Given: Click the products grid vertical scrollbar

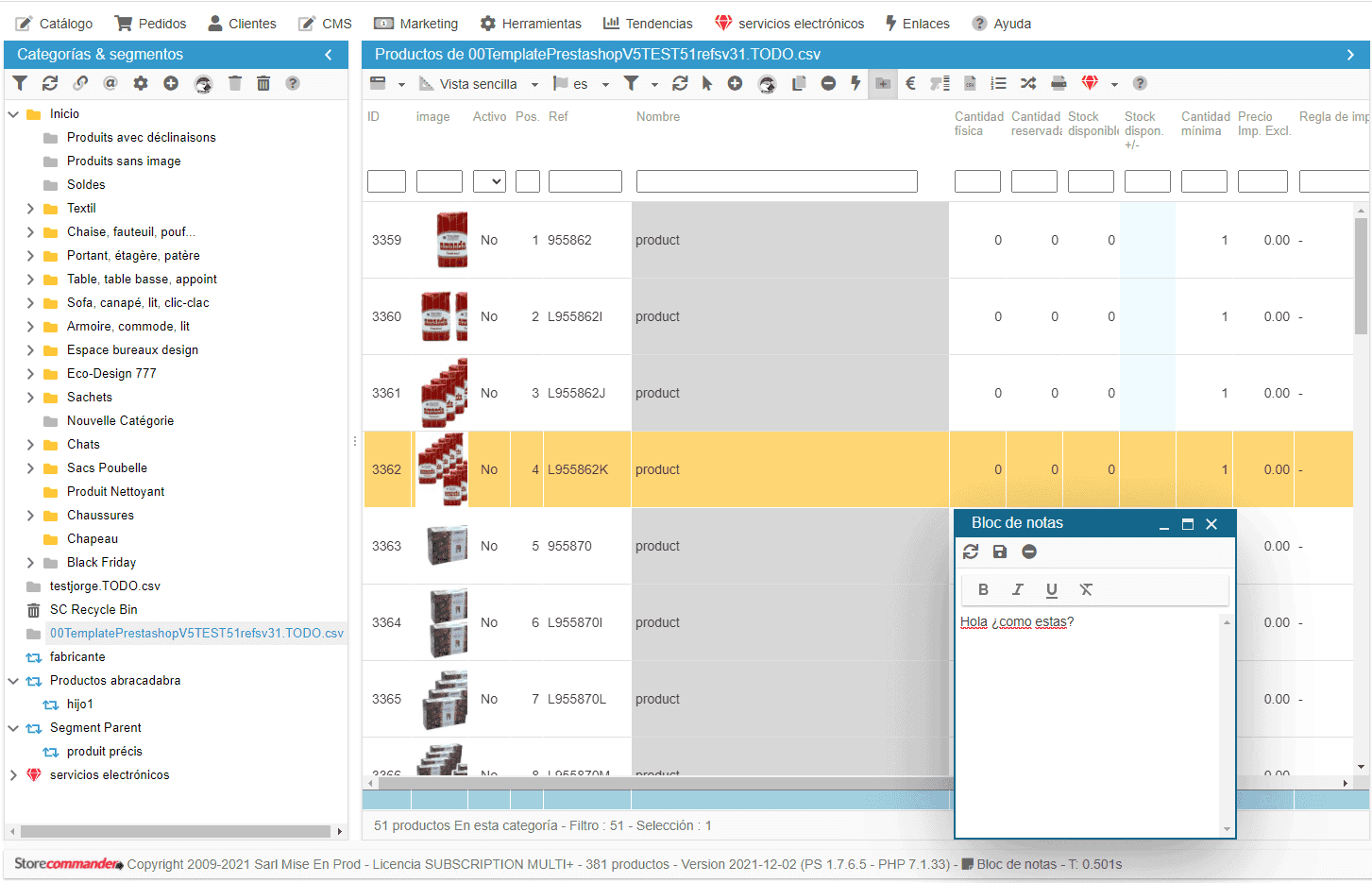Looking at the screenshot, I should (1361, 283).
